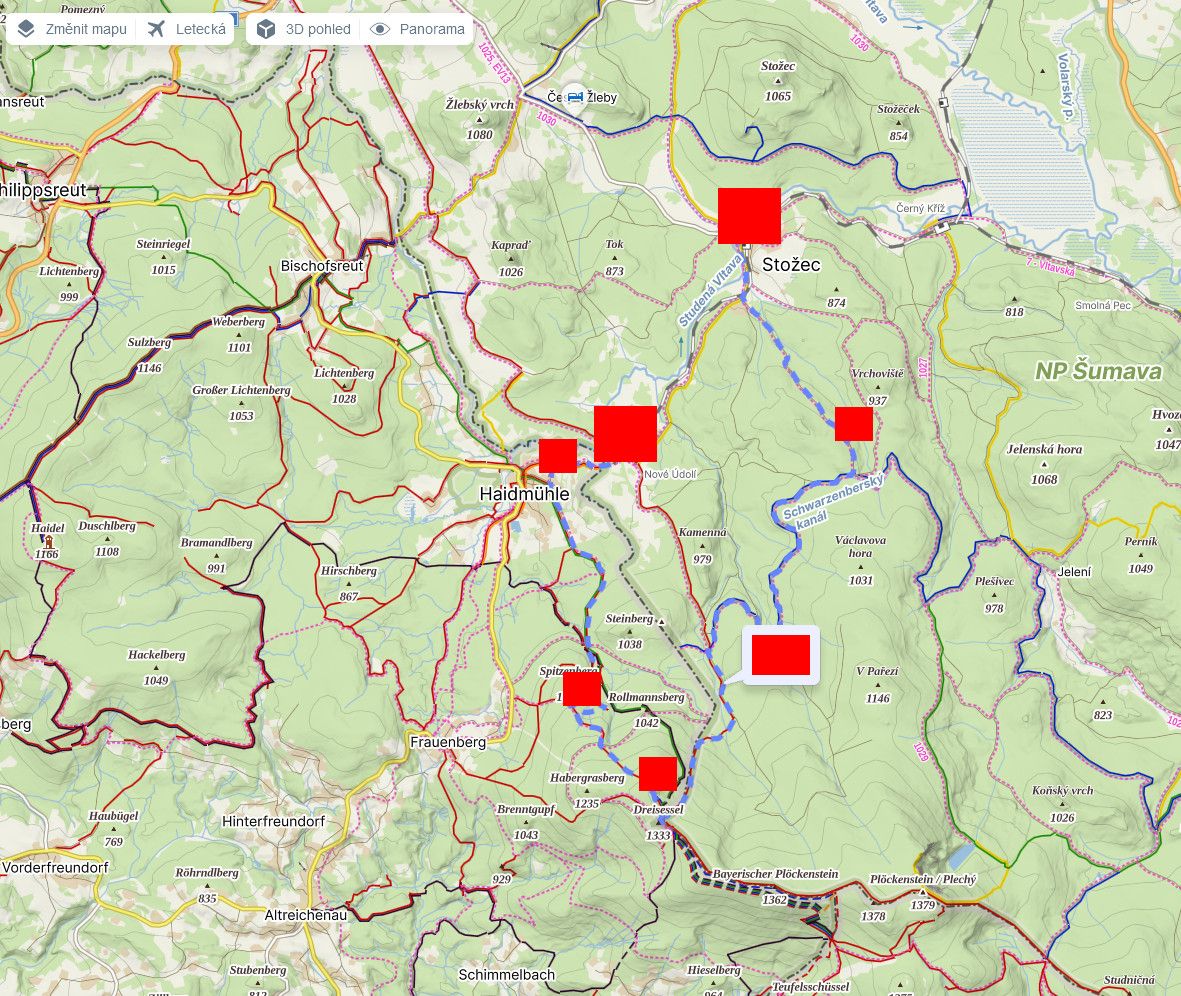1181x996 pixels.
Task: Click the layers icon beside Změnit mapu
Action: (26, 29)
